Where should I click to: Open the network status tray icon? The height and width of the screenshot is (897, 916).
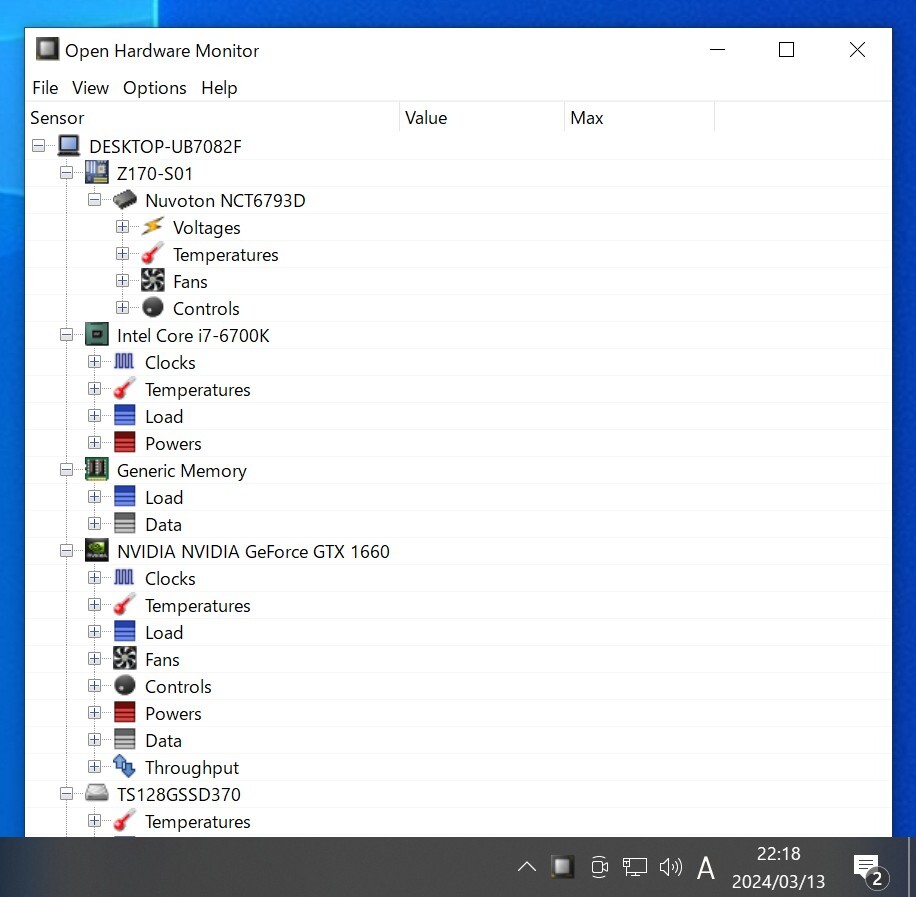click(634, 867)
